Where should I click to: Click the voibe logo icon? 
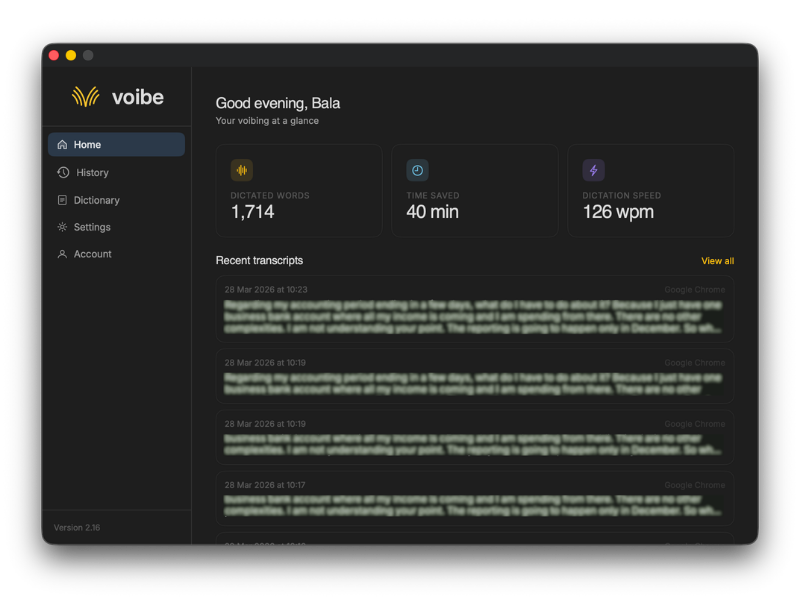(x=85, y=97)
